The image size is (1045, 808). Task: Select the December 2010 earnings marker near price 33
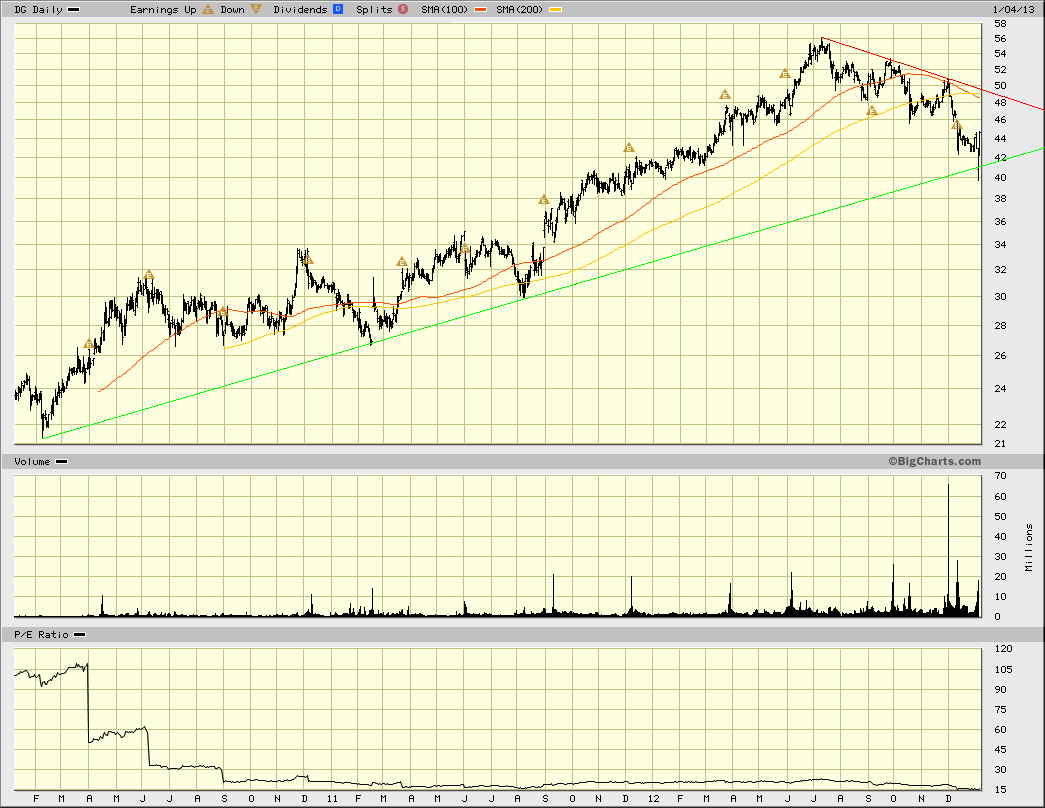pos(307,260)
